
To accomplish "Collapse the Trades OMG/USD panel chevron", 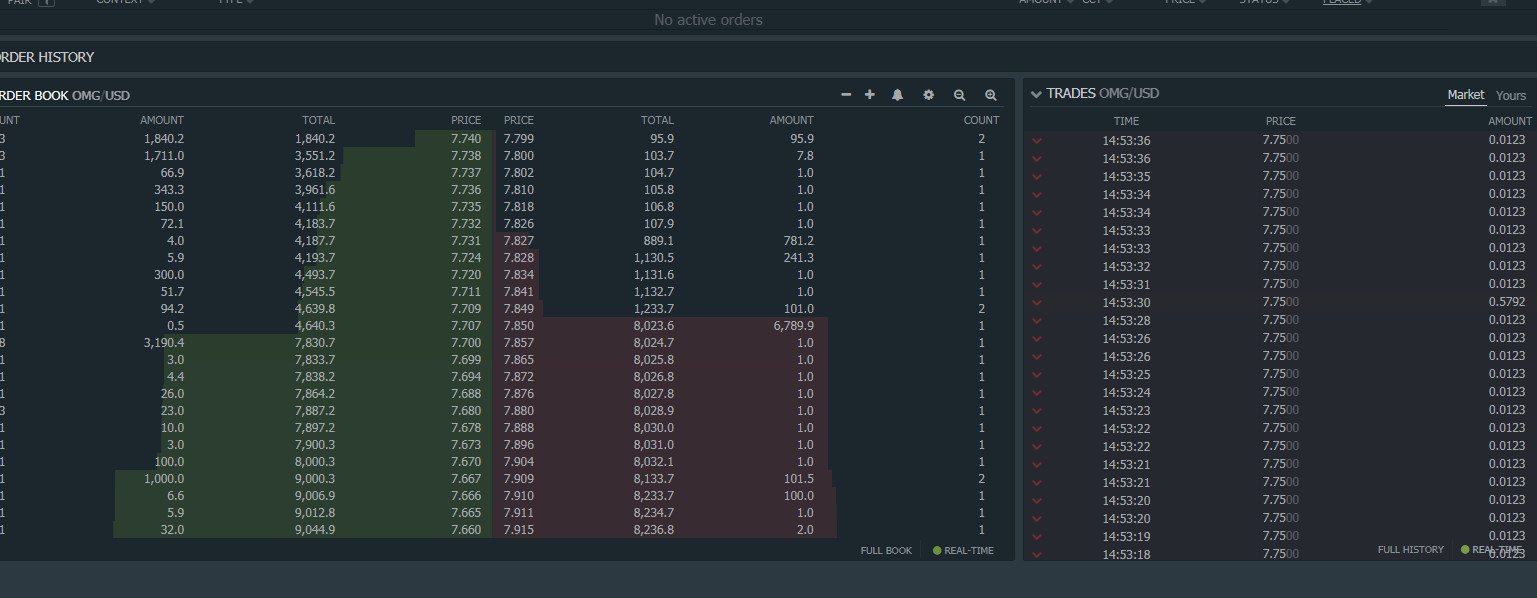I will click(1036, 94).
